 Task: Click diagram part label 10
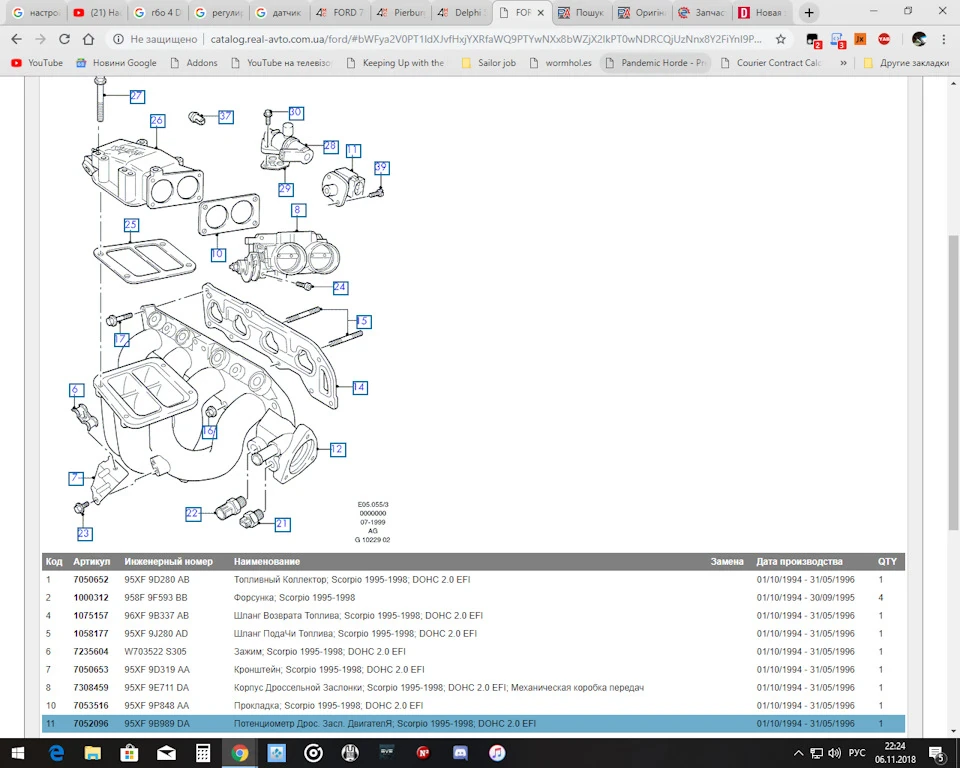point(218,254)
